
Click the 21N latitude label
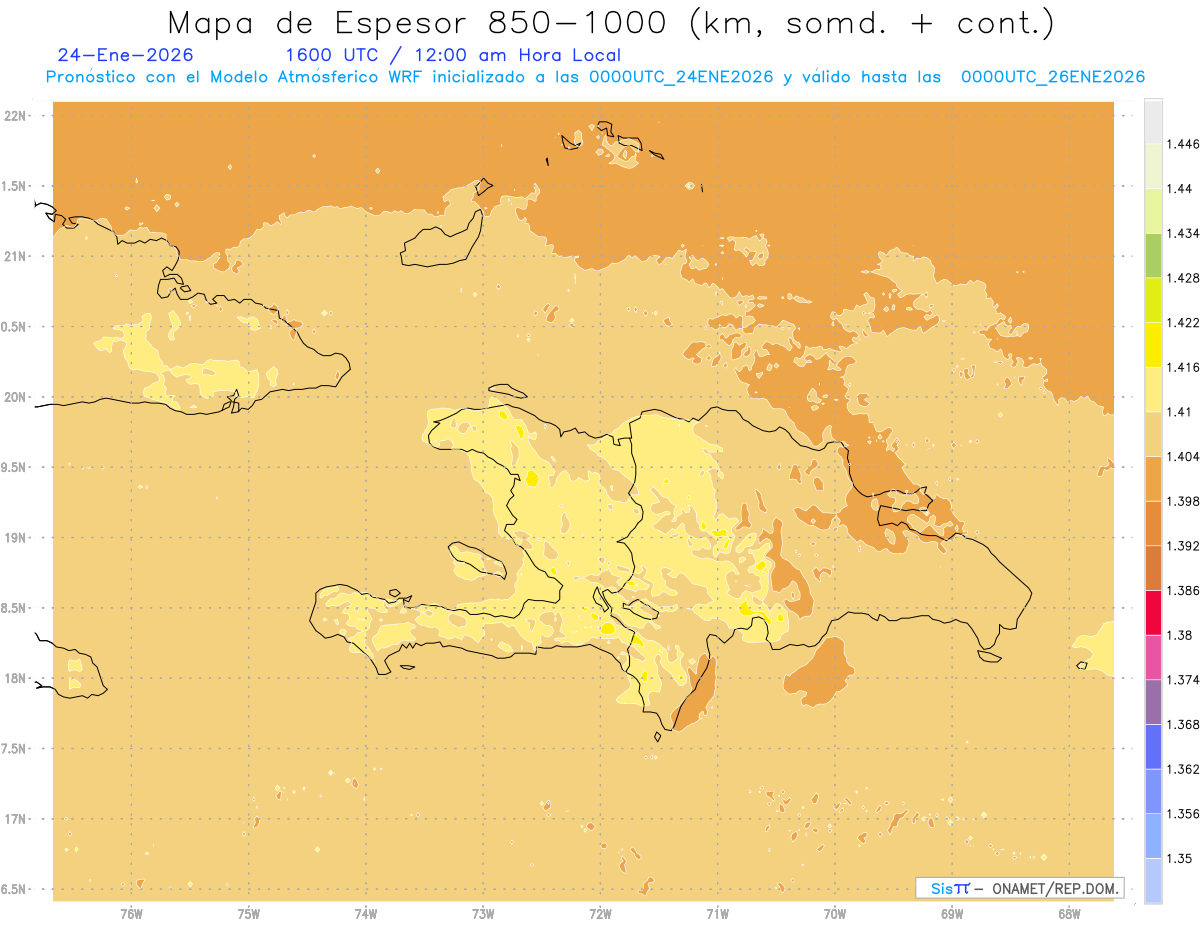15,257
